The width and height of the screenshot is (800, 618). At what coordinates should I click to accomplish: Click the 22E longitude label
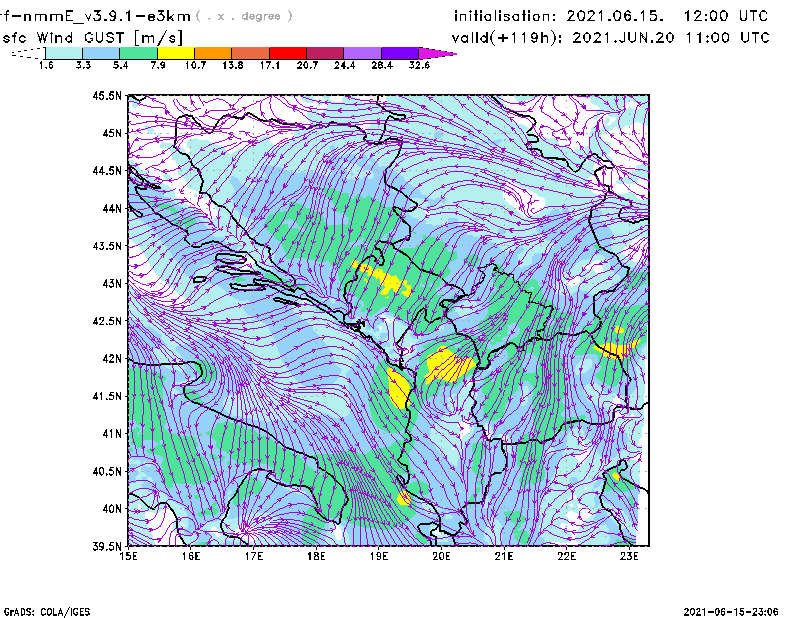567,556
